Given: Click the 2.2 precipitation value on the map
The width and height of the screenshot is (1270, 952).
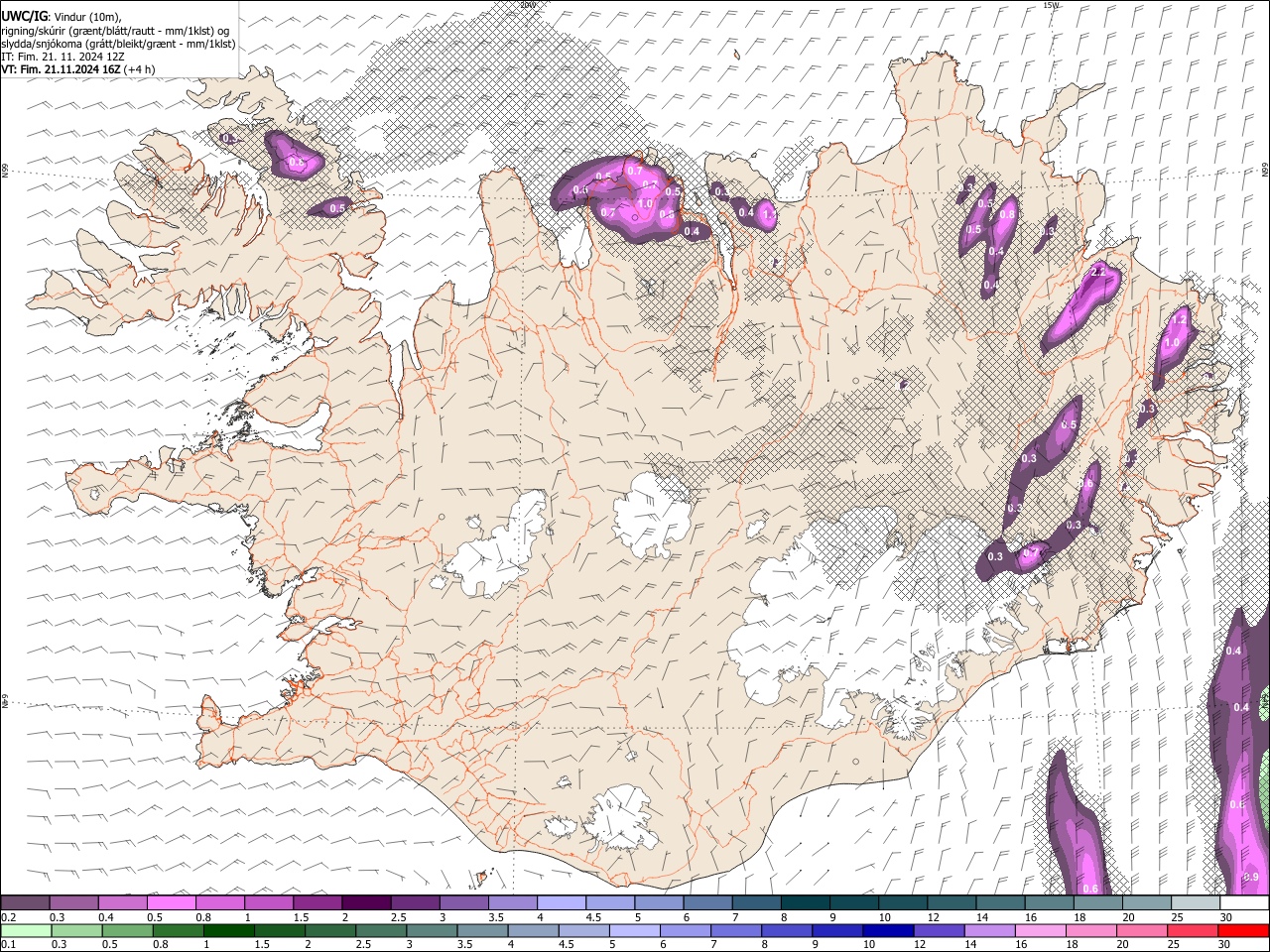Looking at the screenshot, I should (1098, 271).
